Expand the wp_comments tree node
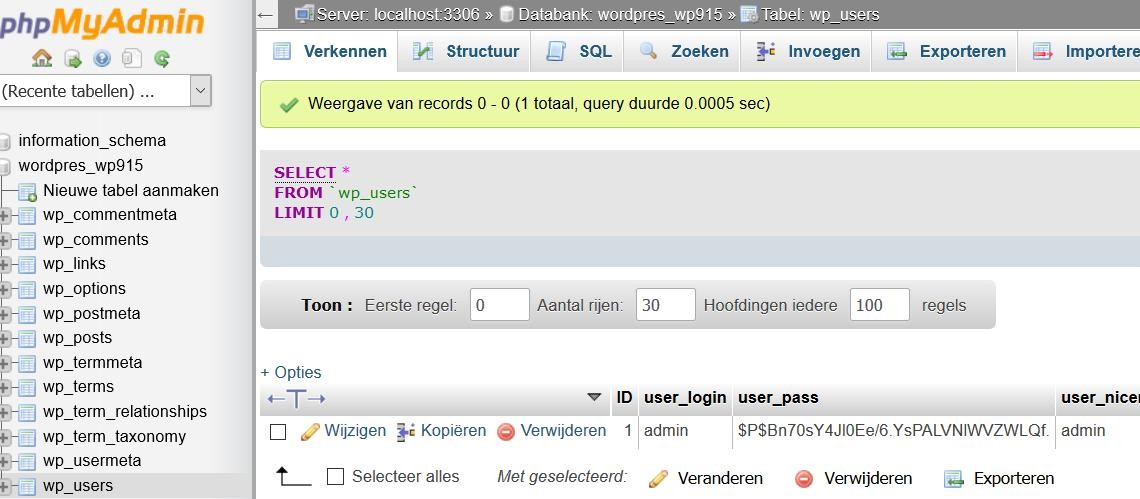1140x499 pixels. [x=5, y=240]
